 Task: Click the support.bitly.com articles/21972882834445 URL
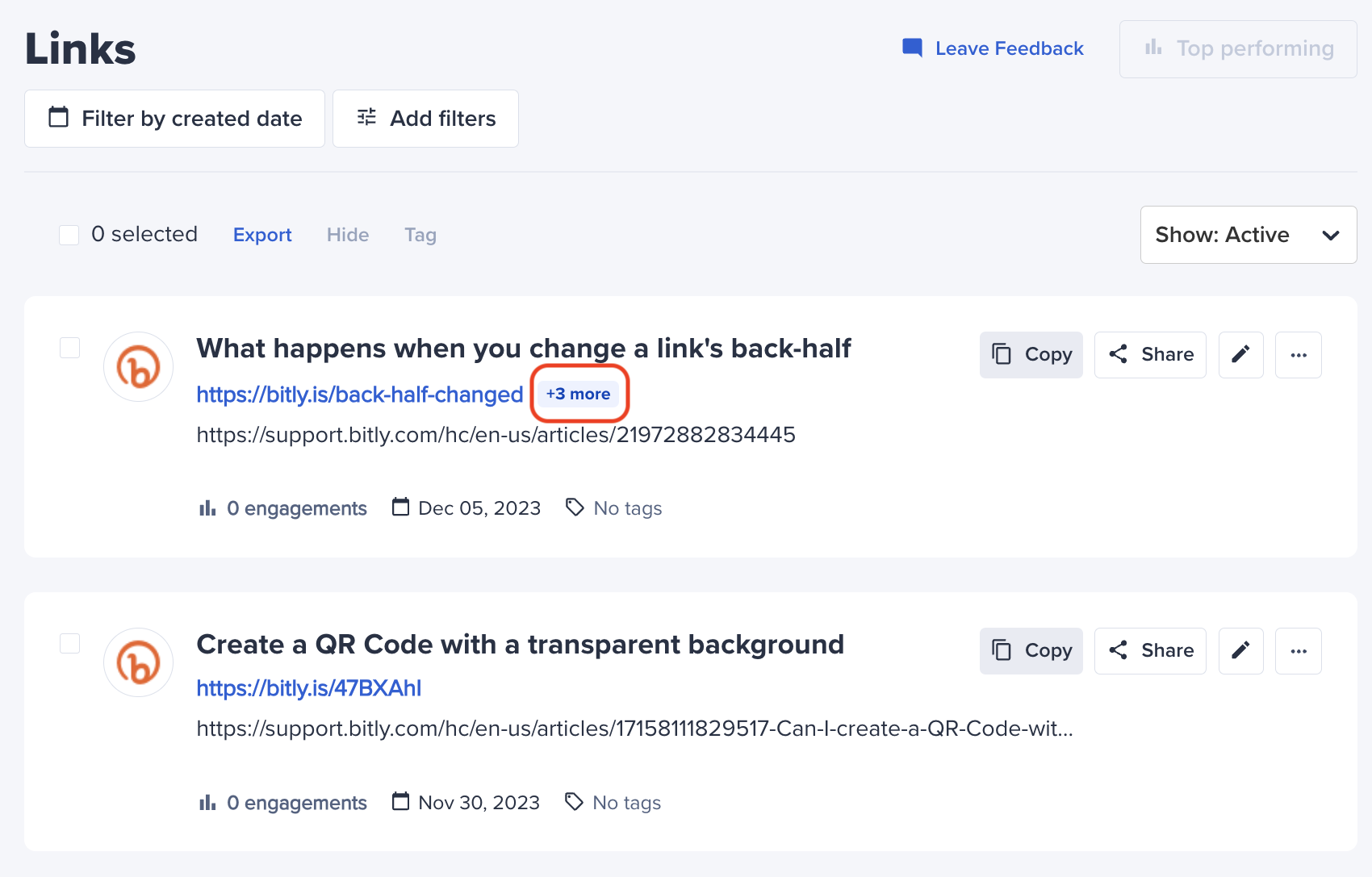pos(496,435)
